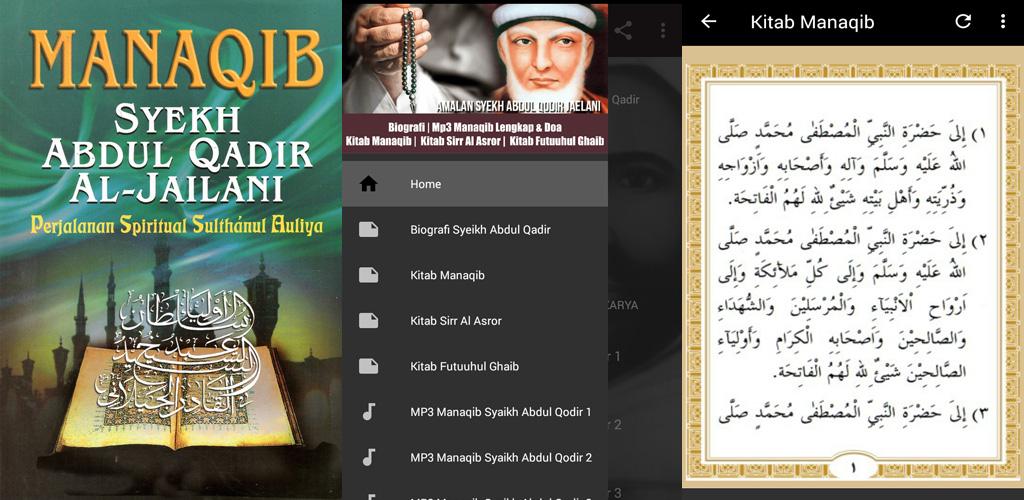This screenshot has width=1024, height=500.
Task: Go back from the Kitab Manaqib page
Action: coord(709,22)
